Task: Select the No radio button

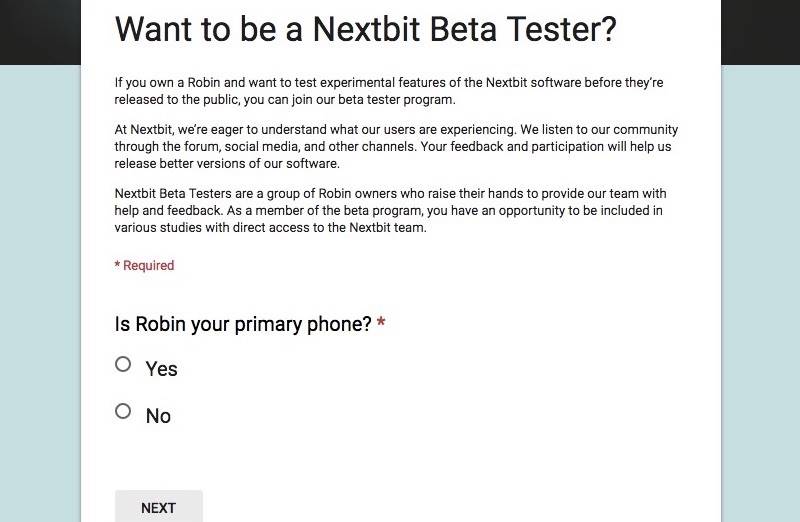Action: point(123,411)
